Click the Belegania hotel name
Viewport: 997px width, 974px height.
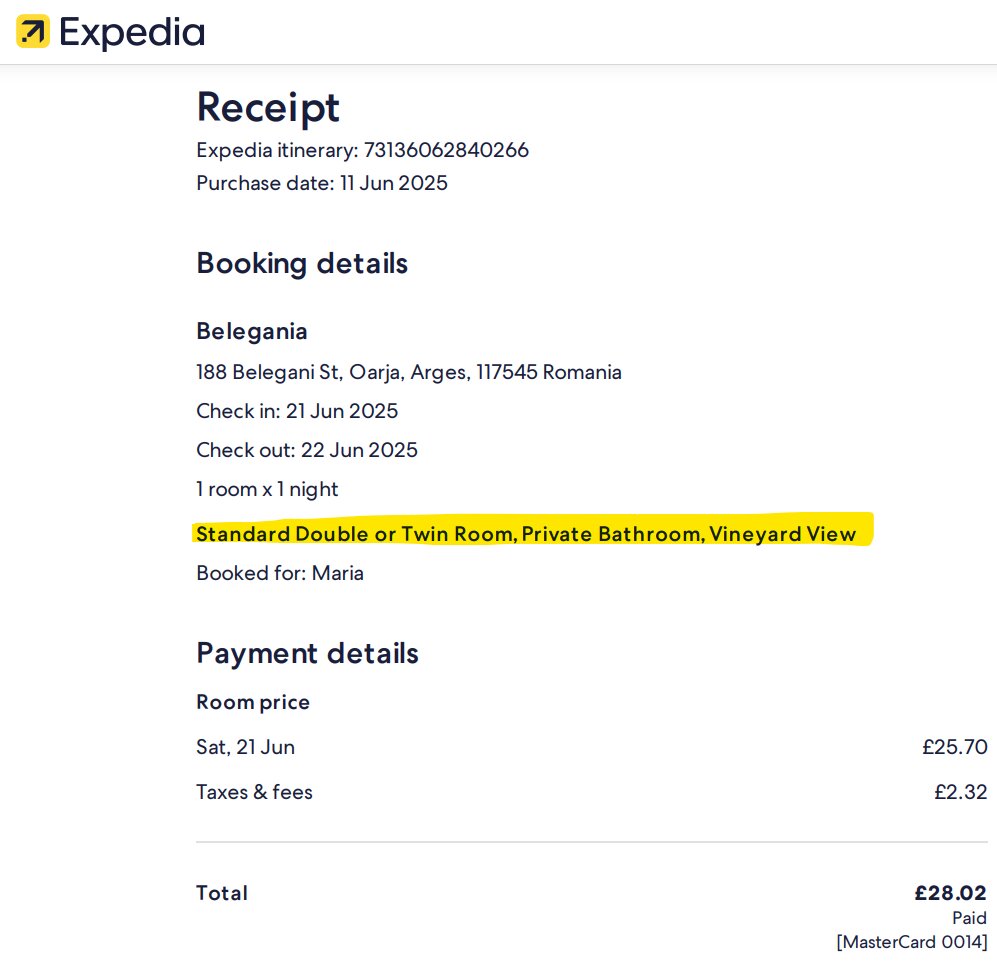click(x=252, y=332)
